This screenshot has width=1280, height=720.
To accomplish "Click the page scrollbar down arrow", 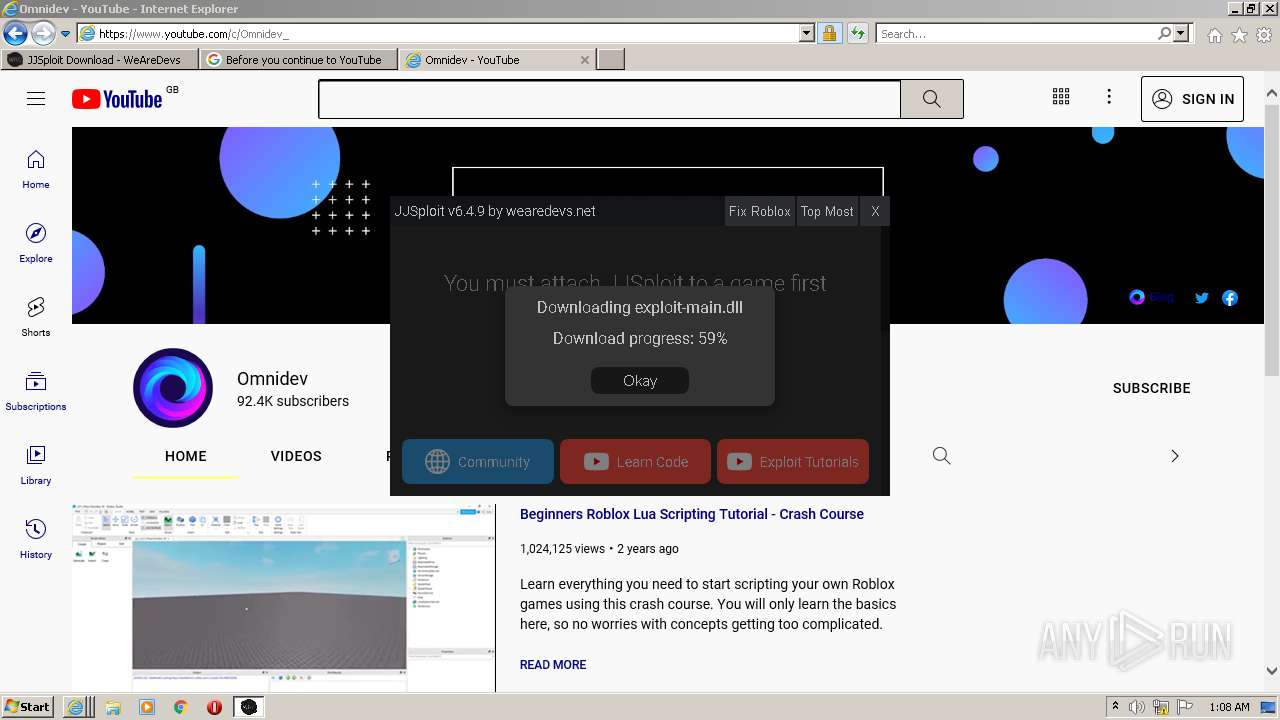I will pos(1272,671).
